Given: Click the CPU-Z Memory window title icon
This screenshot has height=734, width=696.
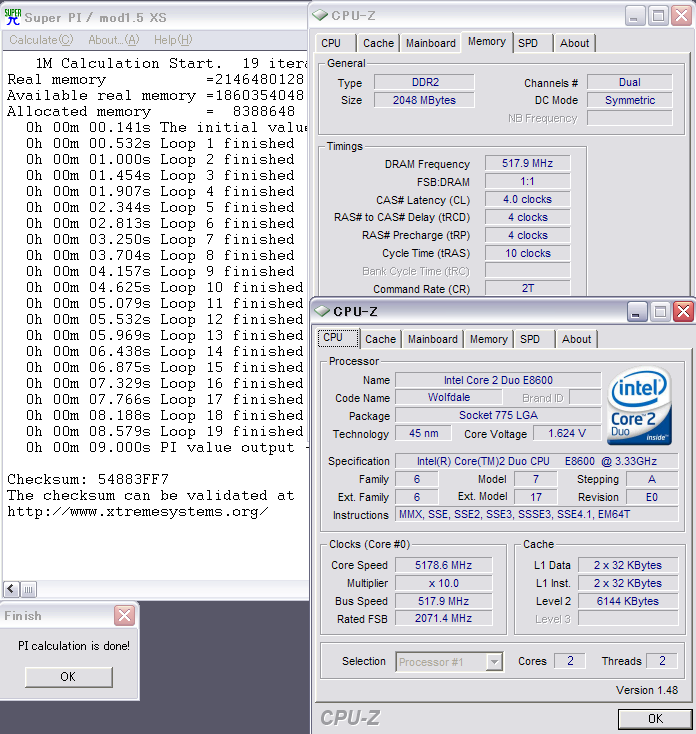Looking at the screenshot, I should 320,15.
